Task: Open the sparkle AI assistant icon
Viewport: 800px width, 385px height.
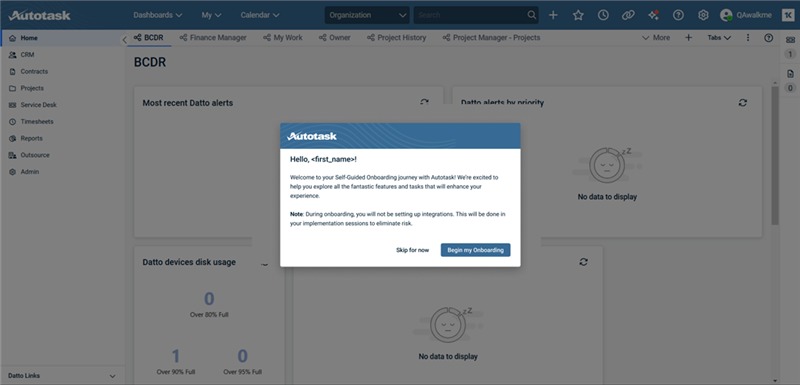Action: (x=653, y=15)
